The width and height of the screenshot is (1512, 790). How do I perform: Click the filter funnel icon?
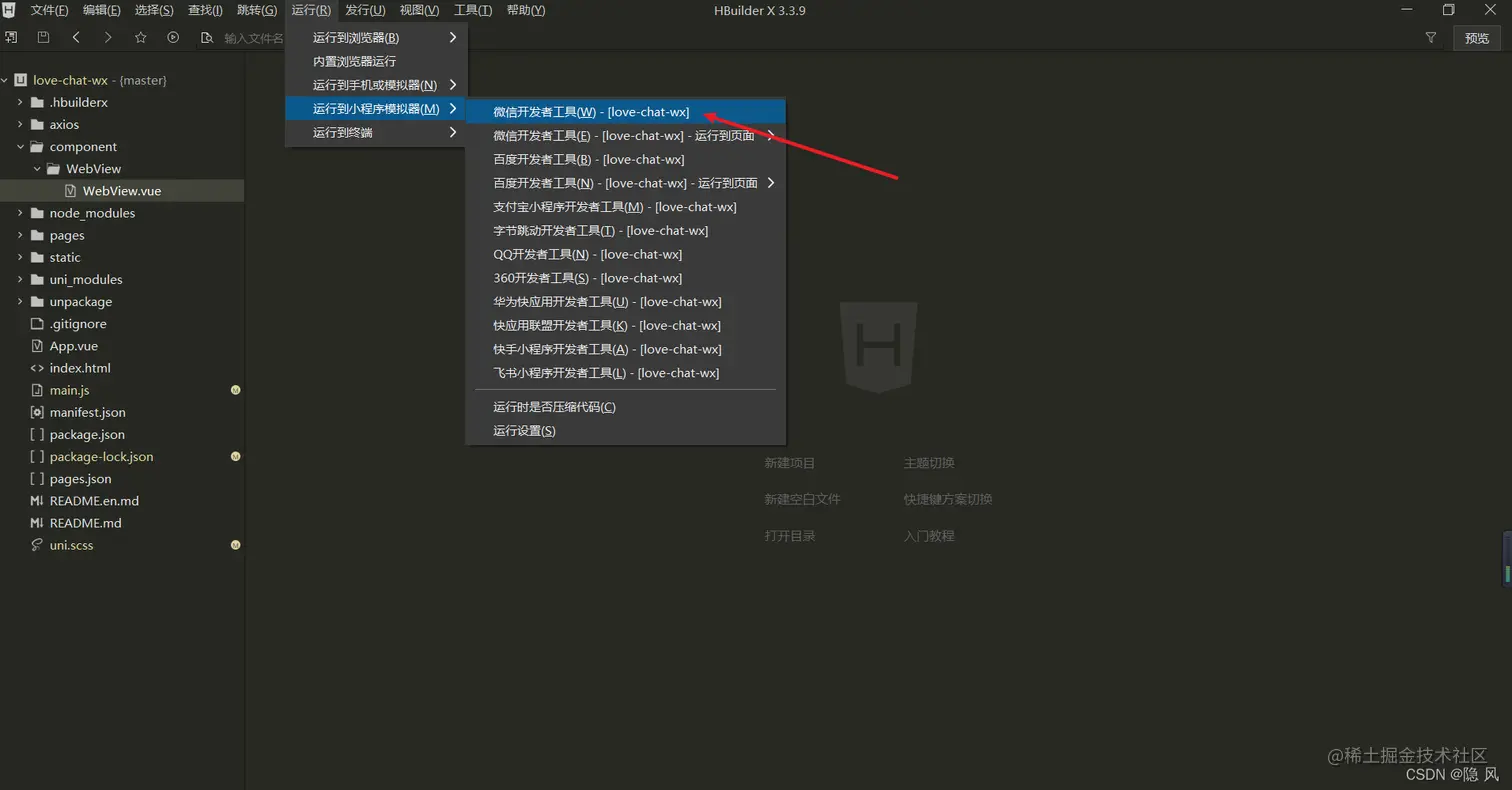1431,38
